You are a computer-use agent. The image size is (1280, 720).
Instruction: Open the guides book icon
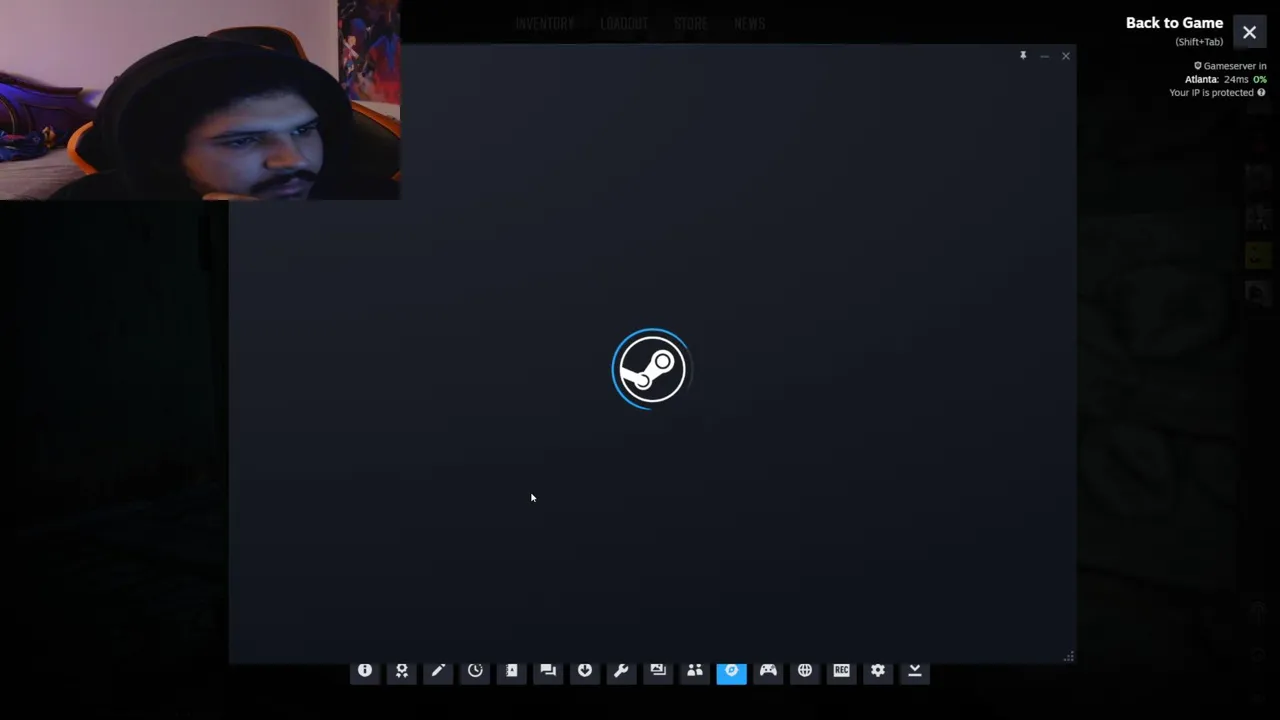coord(511,671)
